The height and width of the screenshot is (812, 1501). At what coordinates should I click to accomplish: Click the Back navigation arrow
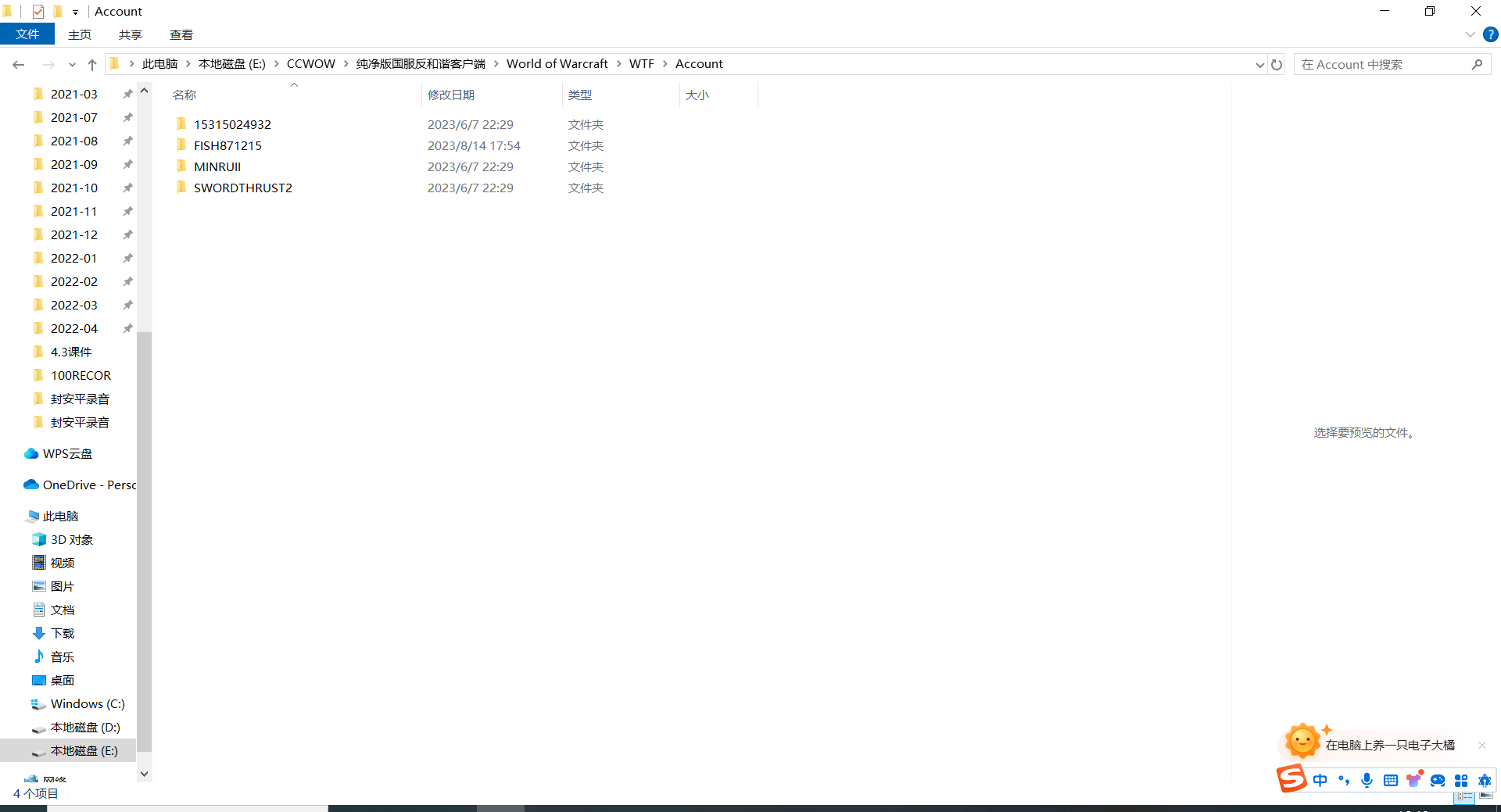(x=19, y=65)
